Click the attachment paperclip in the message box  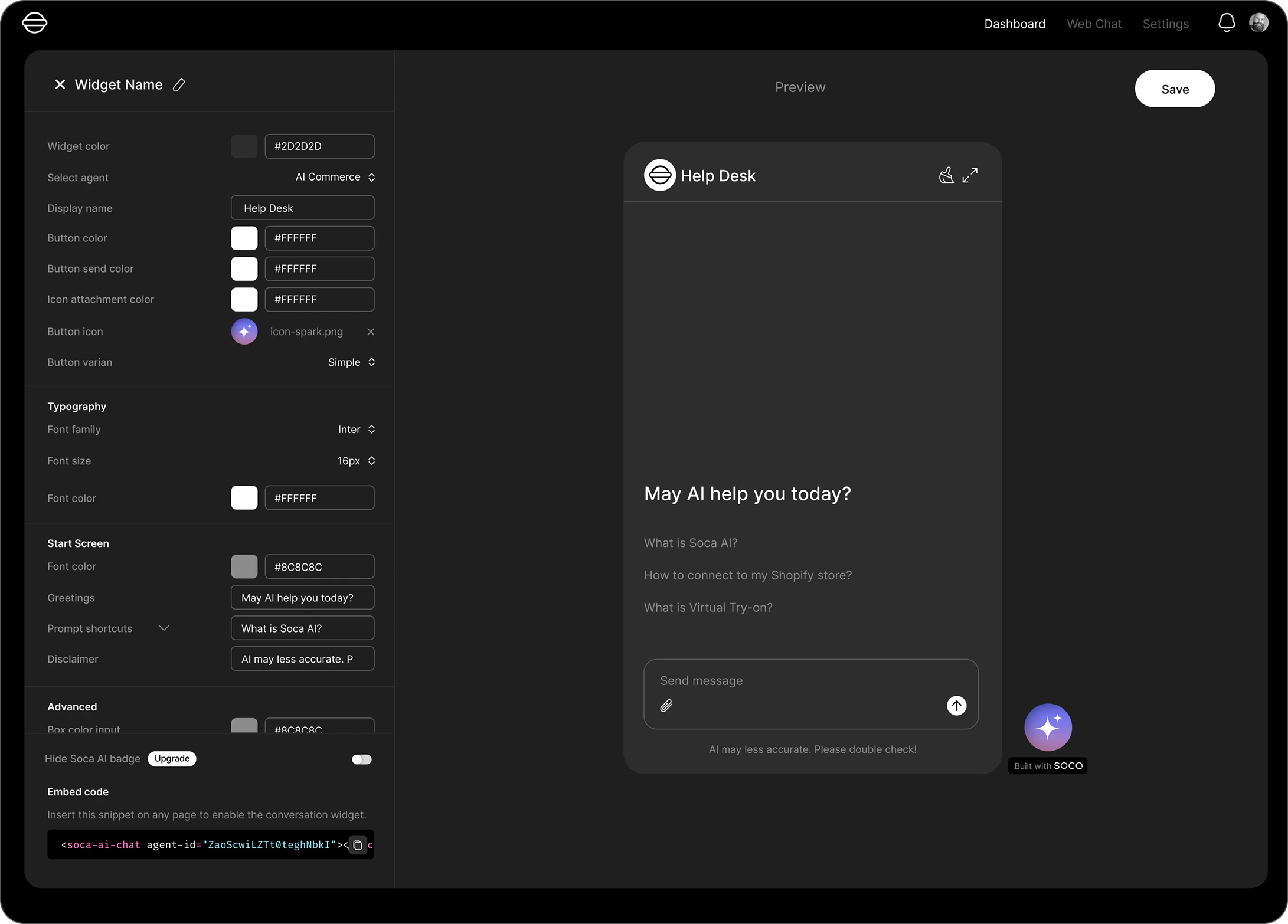[x=666, y=706]
